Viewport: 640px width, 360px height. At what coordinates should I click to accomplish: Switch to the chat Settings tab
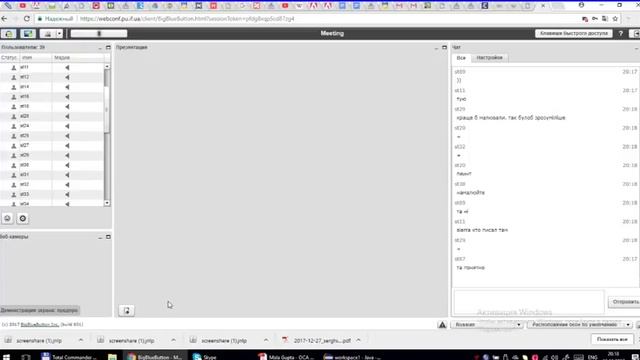(x=489, y=58)
